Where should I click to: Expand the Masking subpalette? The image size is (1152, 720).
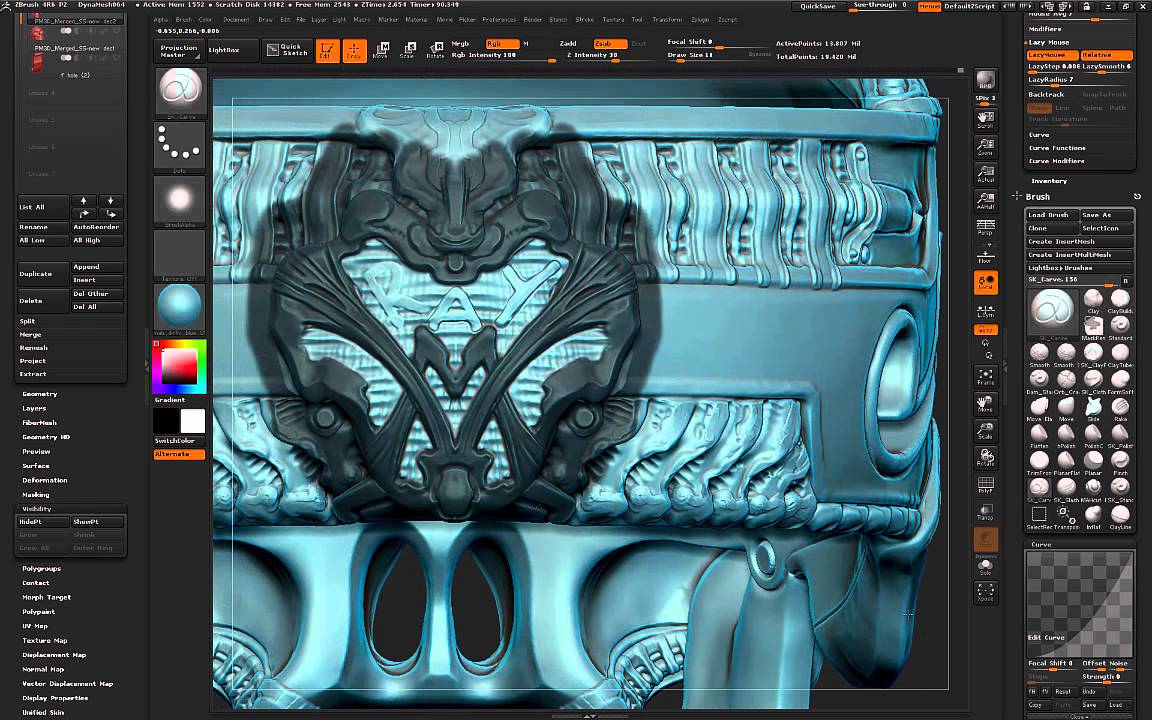click(35, 494)
